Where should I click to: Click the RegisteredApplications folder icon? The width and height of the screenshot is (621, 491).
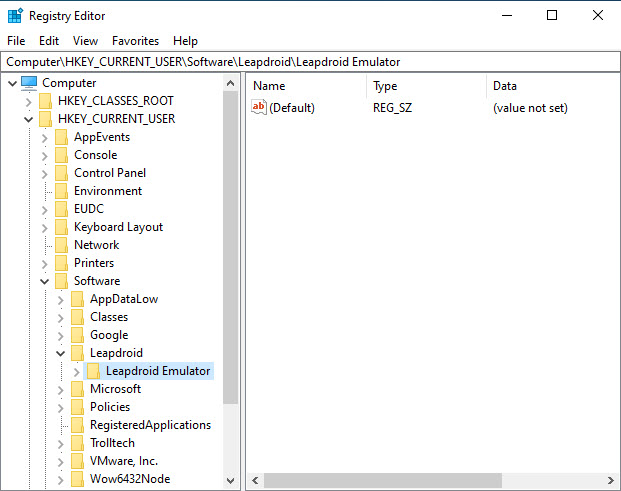77,425
